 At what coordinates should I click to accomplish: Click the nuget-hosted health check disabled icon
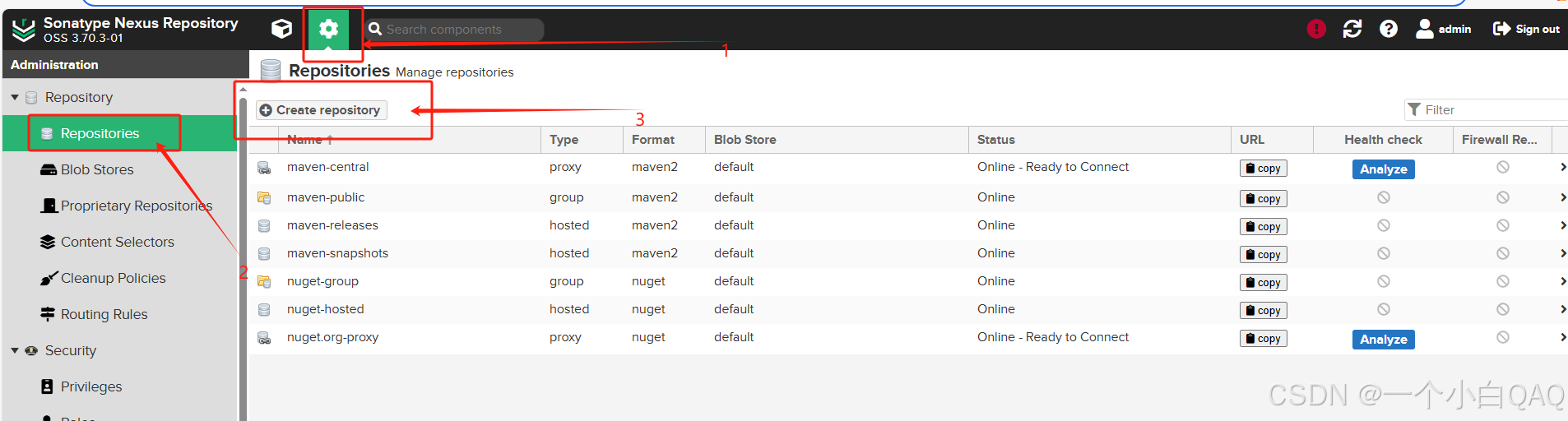[x=1384, y=309]
